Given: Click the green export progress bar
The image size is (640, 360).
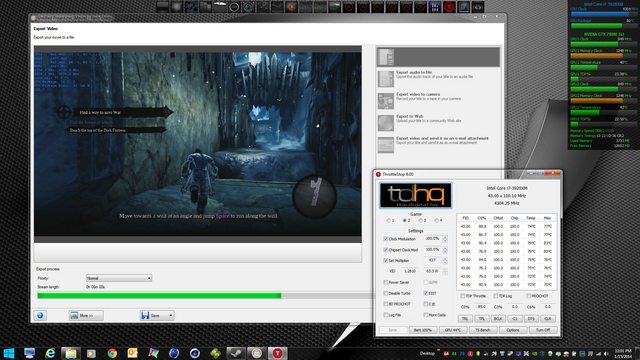Looking at the screenshot, I should coord(159,296).
